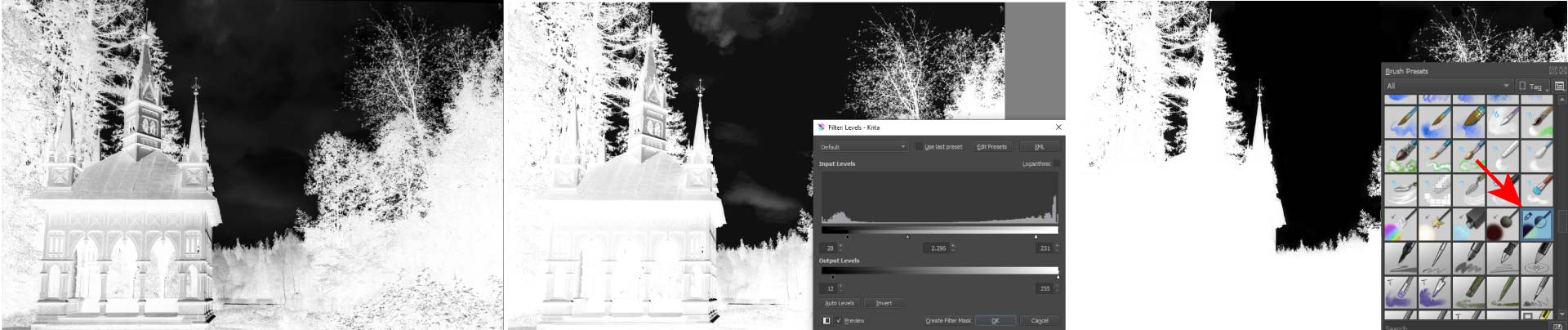Screen dimensions: 1568x330
Task: Open the Default preset dropdown
Action: 863,147
